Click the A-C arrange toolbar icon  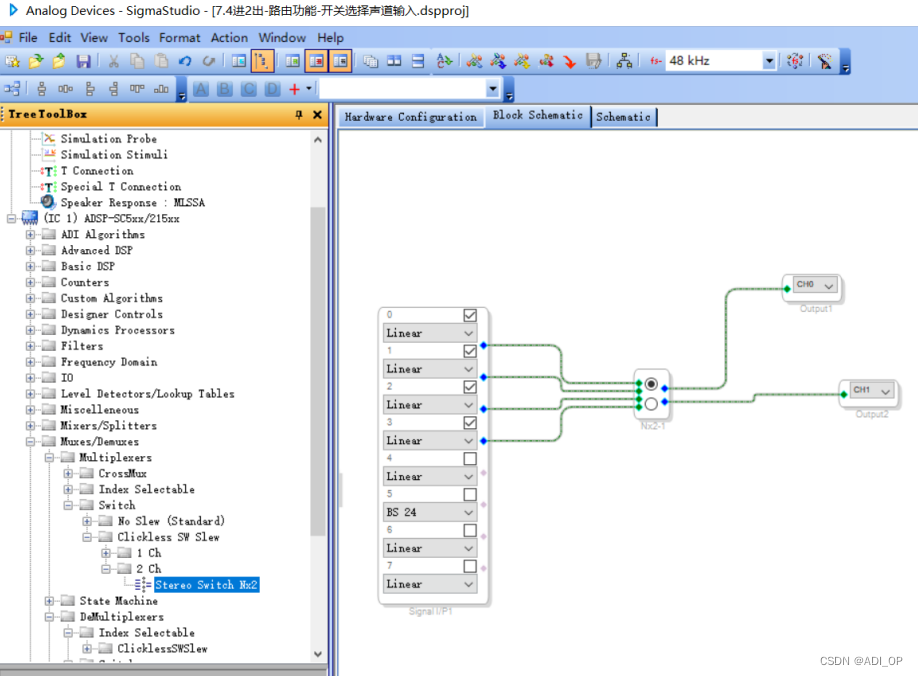pos(444,61)
